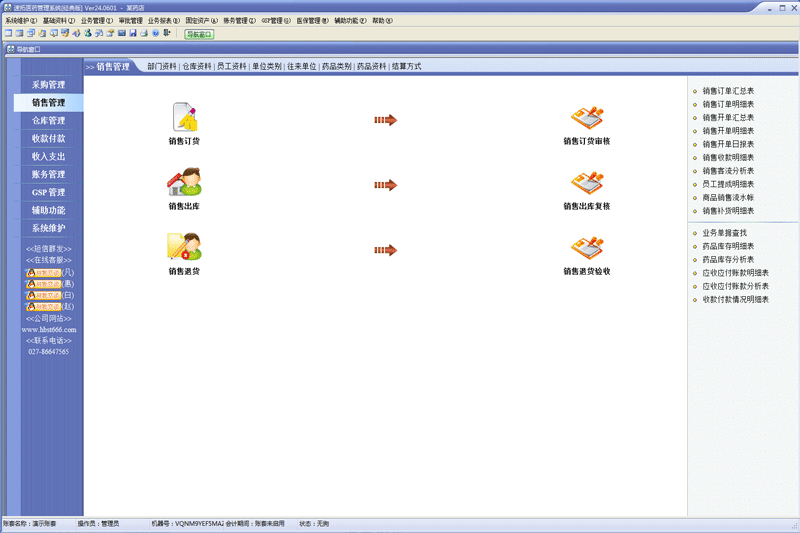Screen dimensions: 800x533
Task: Click the 往来单位 link
Action: point(302,66)
